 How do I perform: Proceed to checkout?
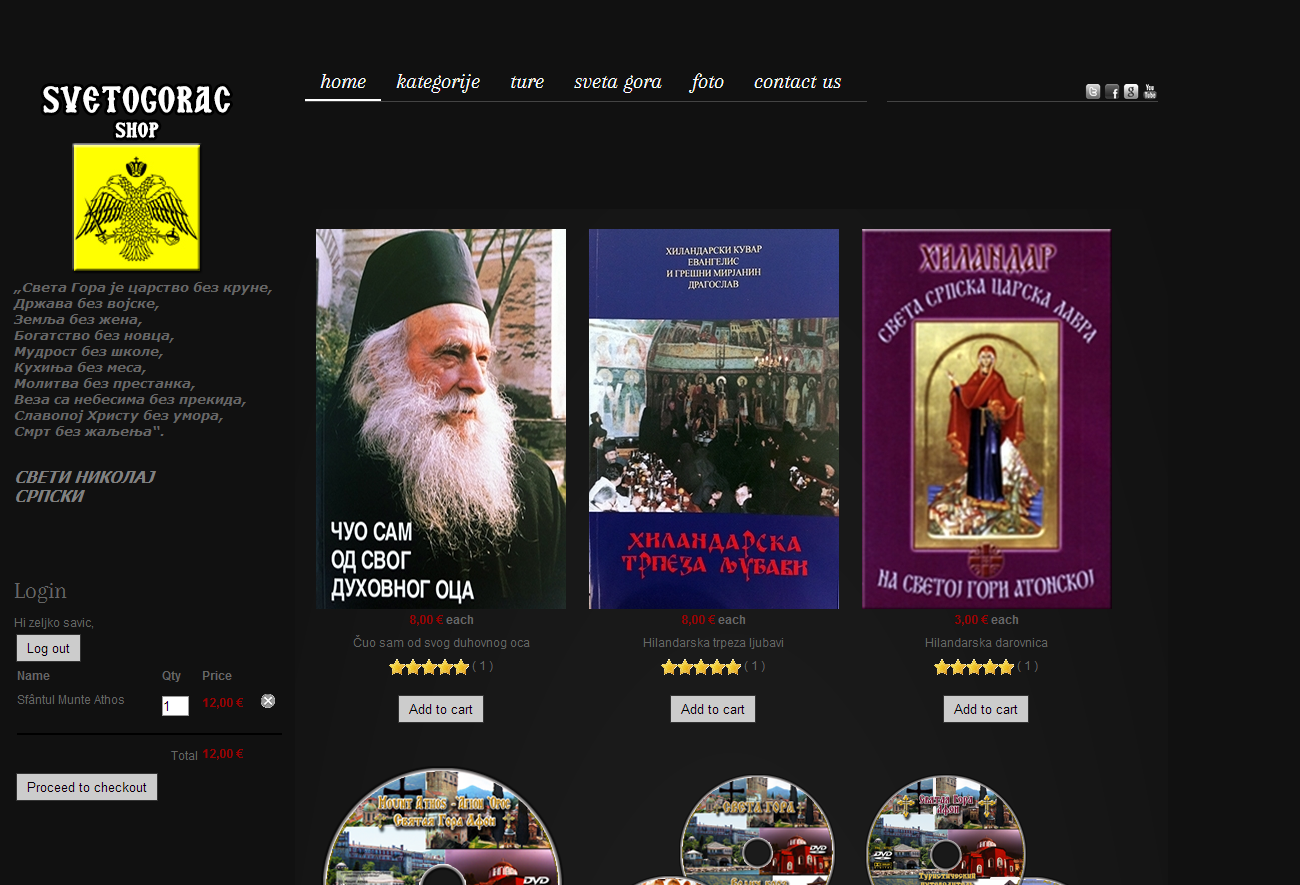(x=87, y=787)
